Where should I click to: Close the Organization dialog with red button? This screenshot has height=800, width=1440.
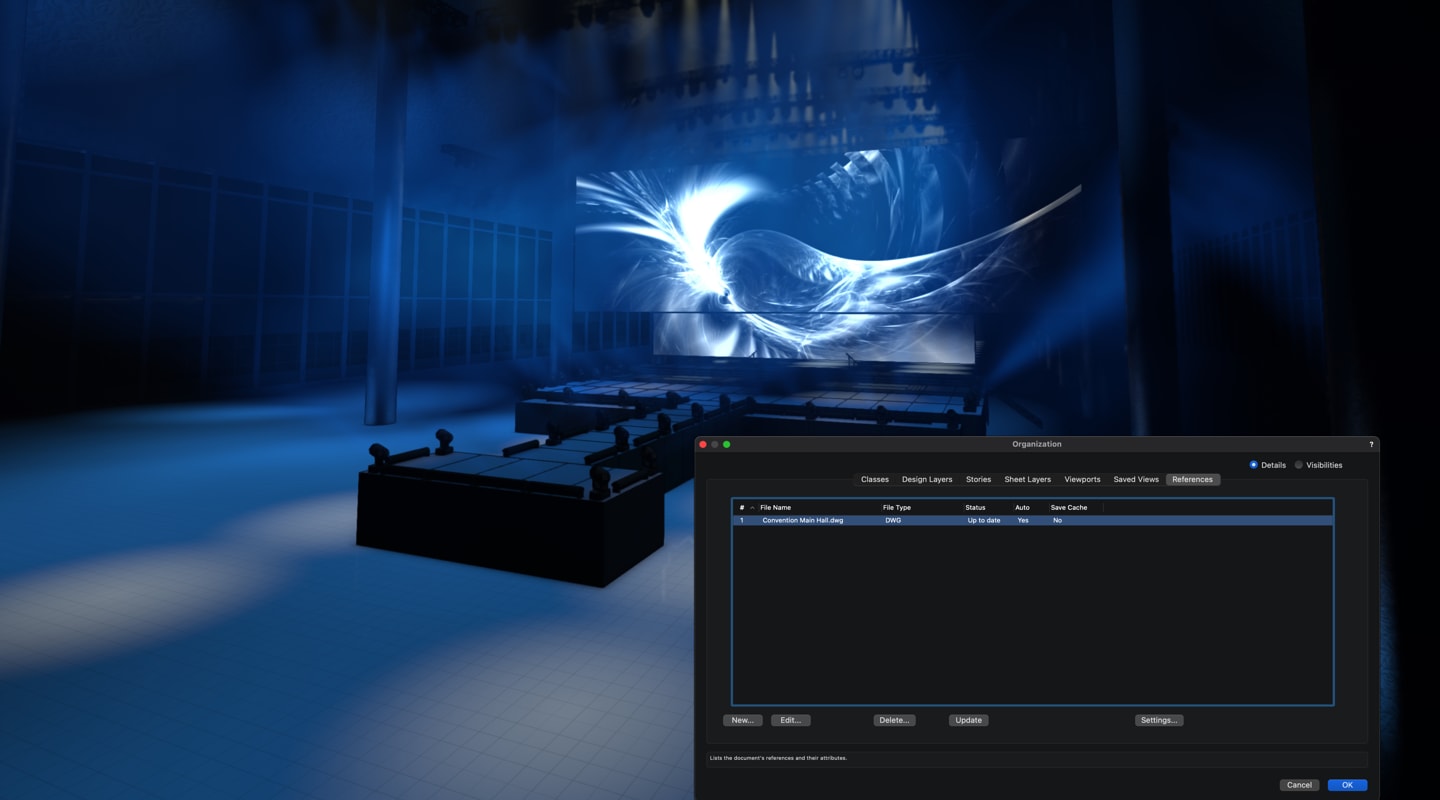(703, 444)
